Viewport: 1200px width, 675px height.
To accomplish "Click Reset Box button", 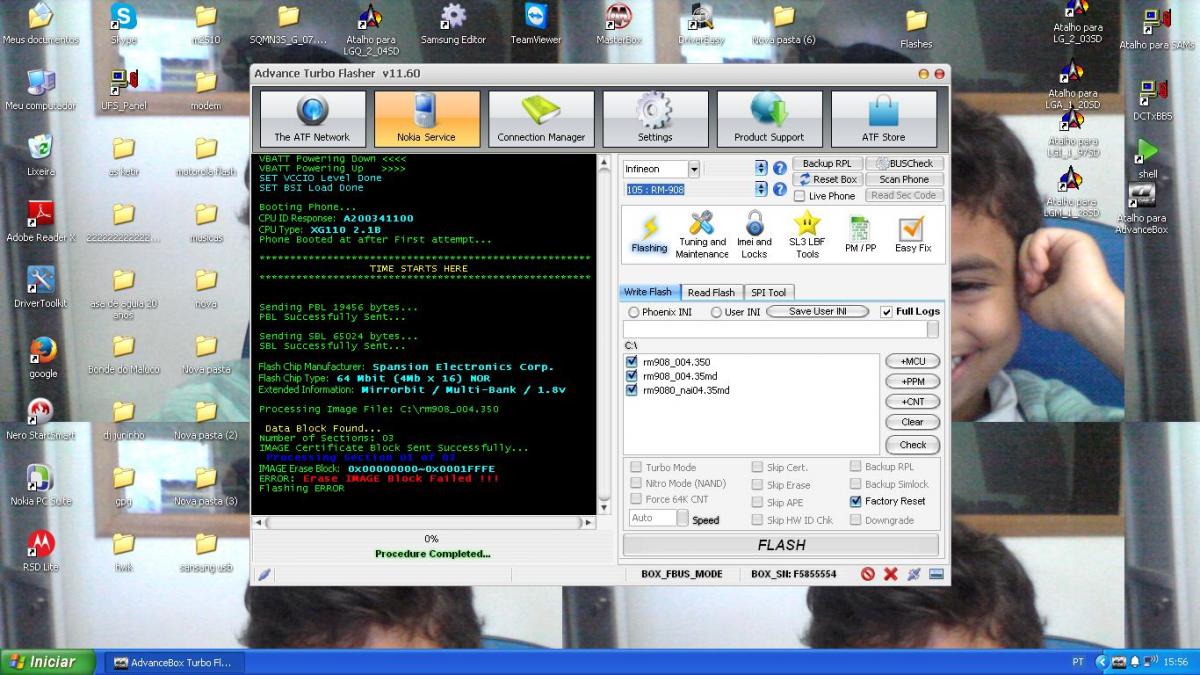I will point(826,180).
